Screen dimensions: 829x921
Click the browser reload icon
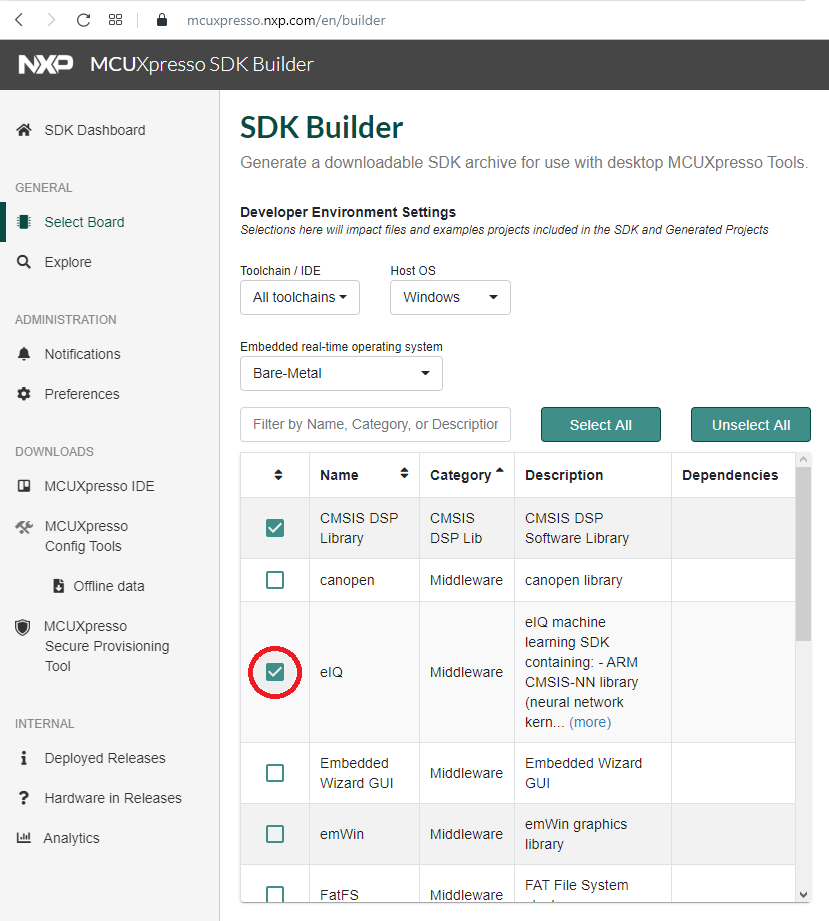83,20
